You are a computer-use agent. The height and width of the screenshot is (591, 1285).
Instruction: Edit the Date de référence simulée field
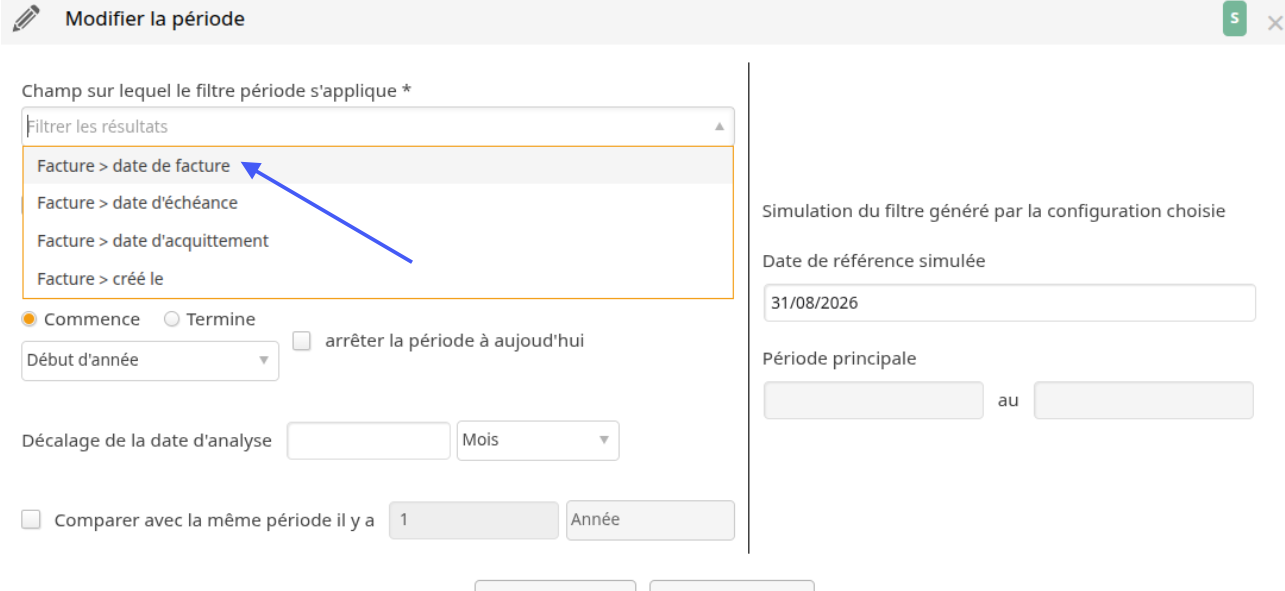[x=1009, y=303]
